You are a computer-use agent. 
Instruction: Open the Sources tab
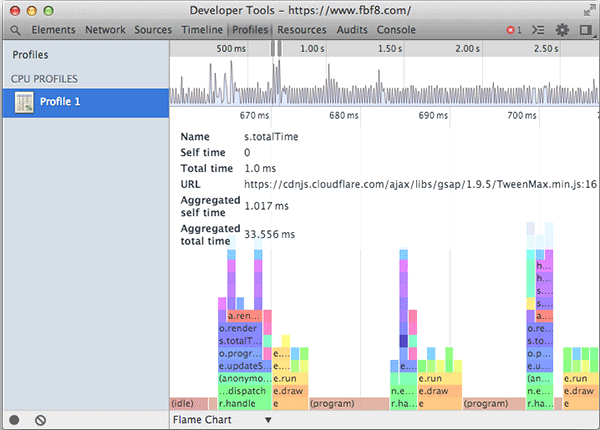click(x=153, y=30)
